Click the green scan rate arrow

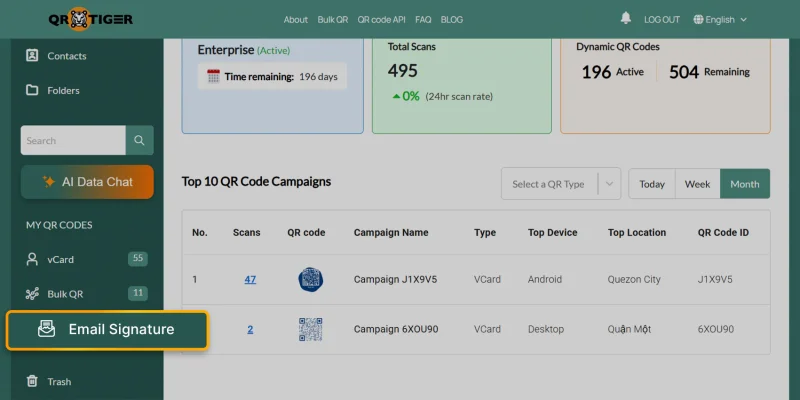396,96
